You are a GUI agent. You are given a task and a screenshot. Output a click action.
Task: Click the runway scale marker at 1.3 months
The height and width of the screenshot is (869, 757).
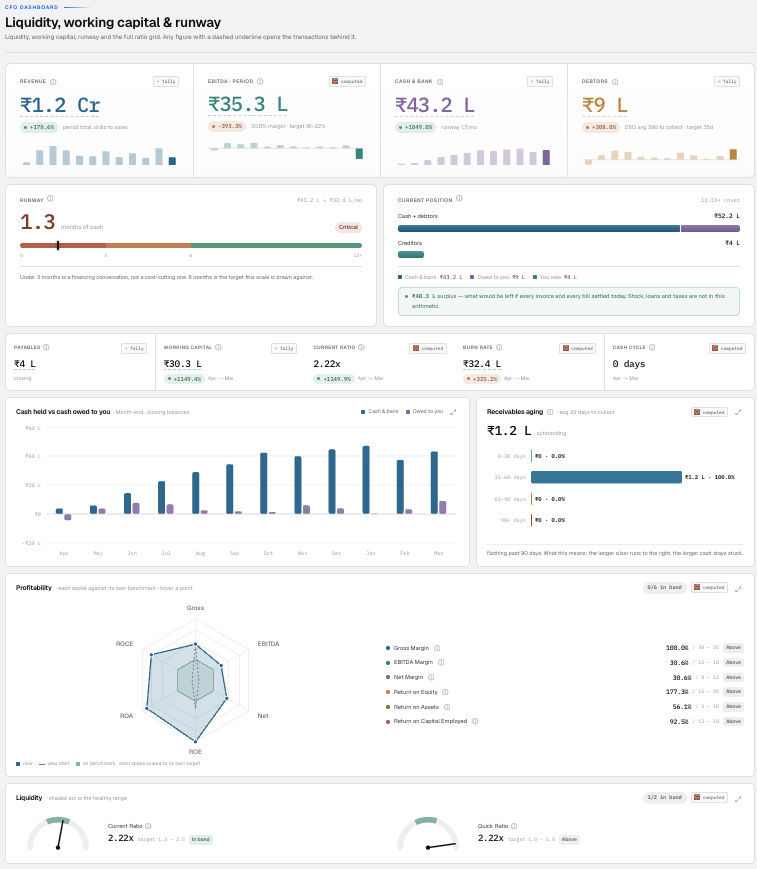coord(58,245)
